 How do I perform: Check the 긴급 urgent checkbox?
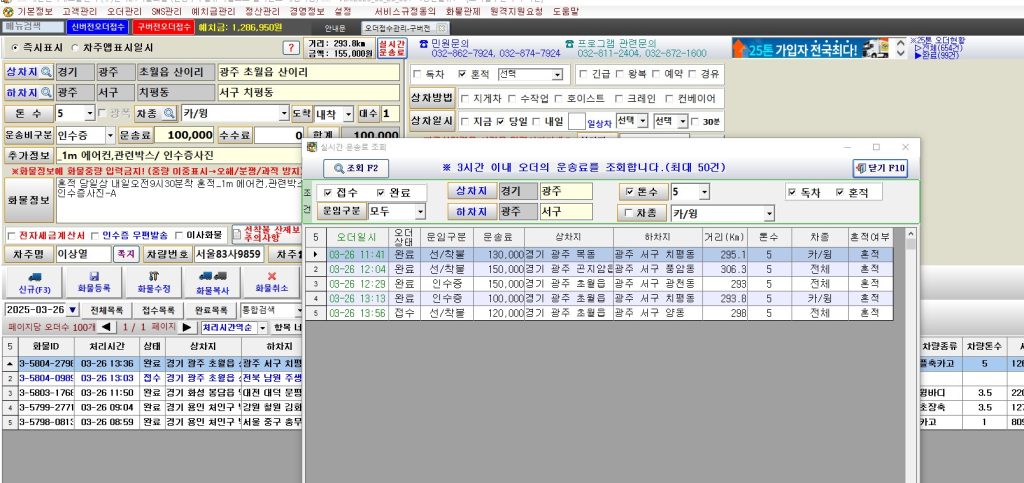(583, 74)
